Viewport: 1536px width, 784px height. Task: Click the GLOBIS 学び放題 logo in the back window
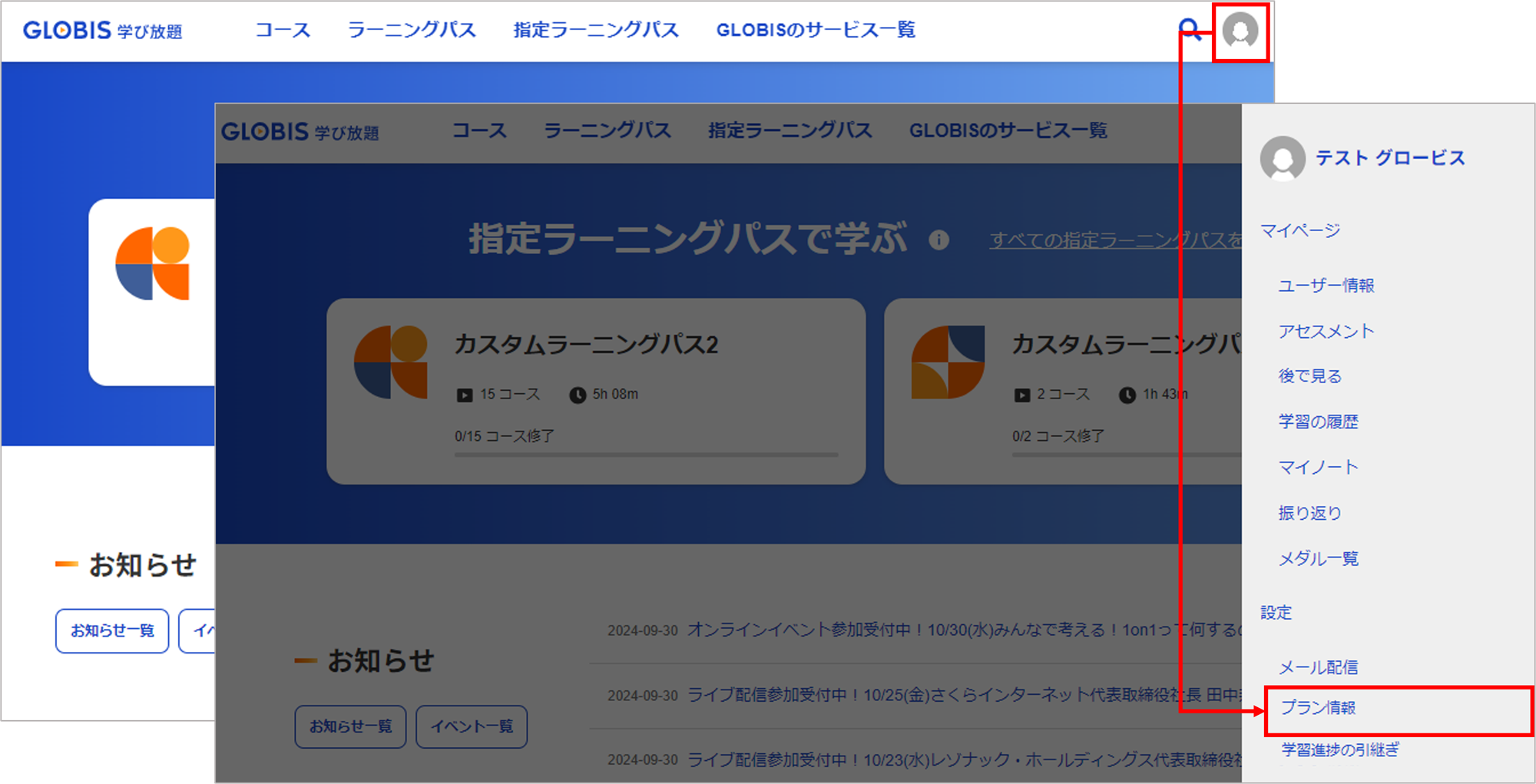pyautogui.click(x=102, y=31)
